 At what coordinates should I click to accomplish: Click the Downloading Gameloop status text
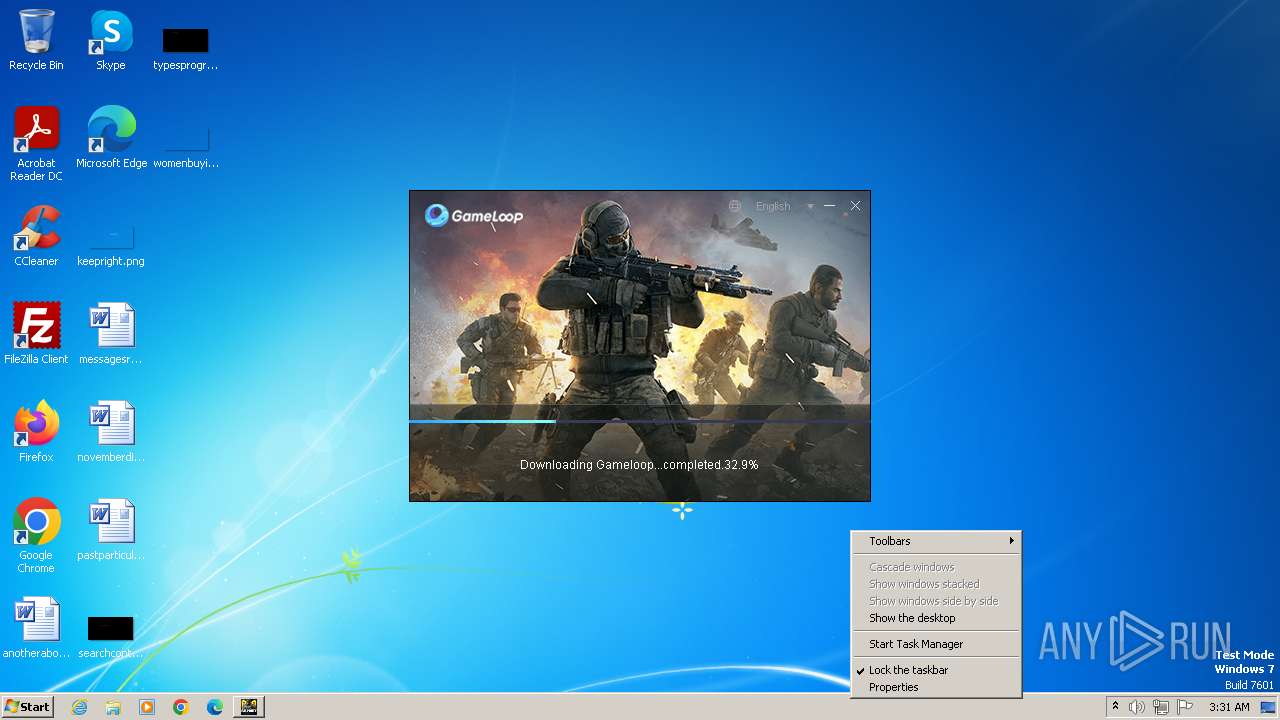click(639, 465)
